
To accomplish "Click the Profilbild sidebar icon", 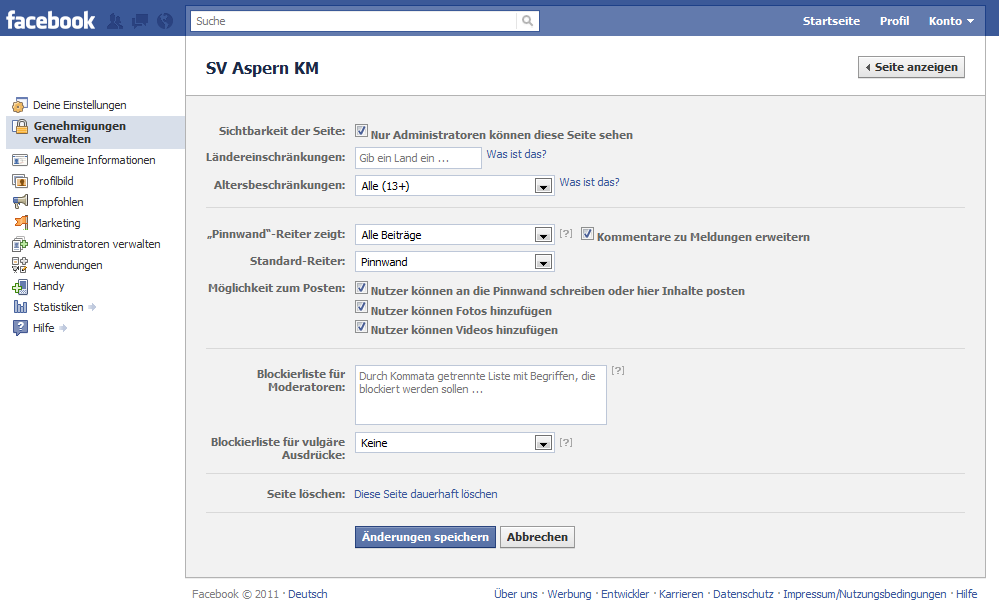I will coord(20,181).
